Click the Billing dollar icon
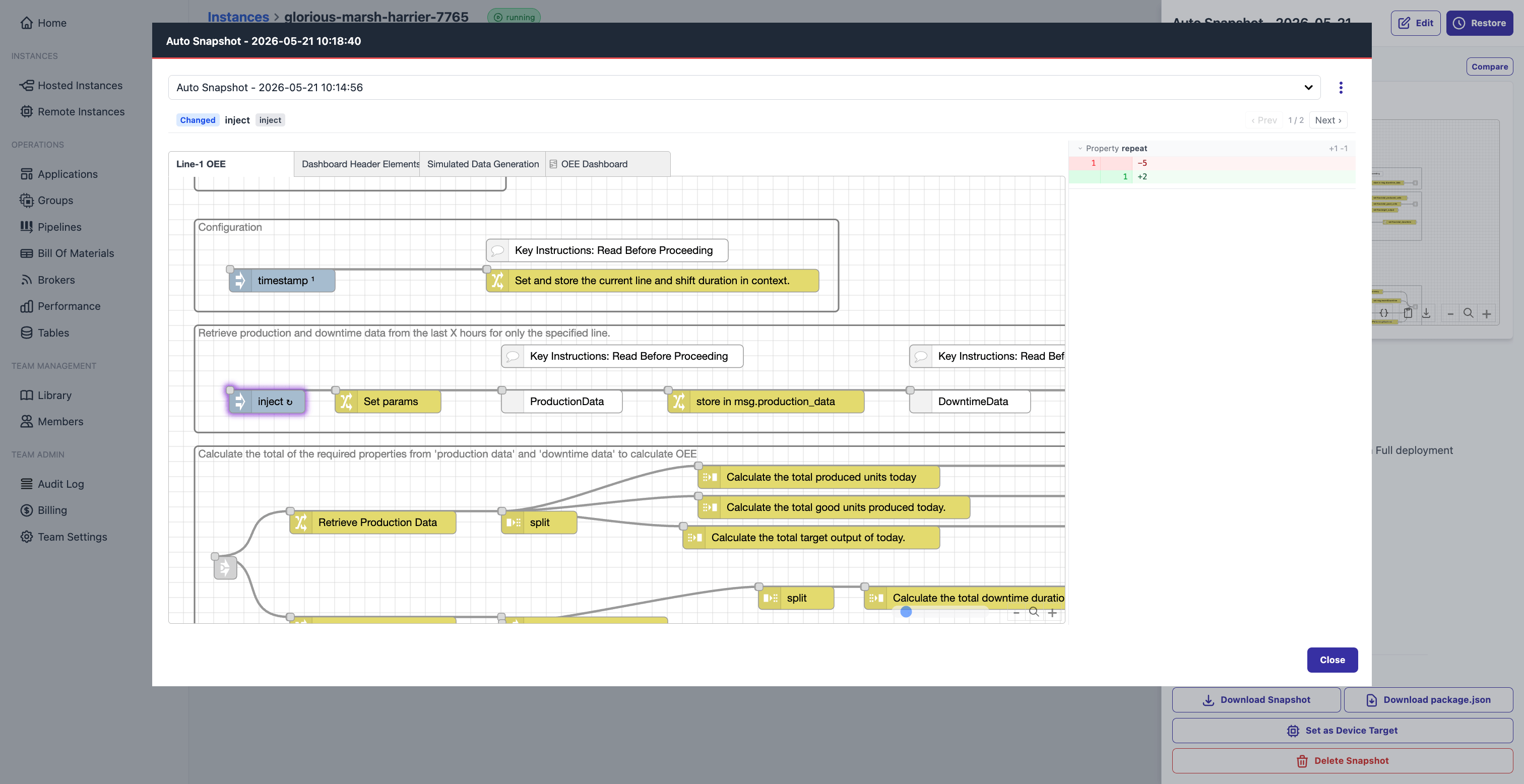The image size is (1524, 784). (x=27, y=510)
